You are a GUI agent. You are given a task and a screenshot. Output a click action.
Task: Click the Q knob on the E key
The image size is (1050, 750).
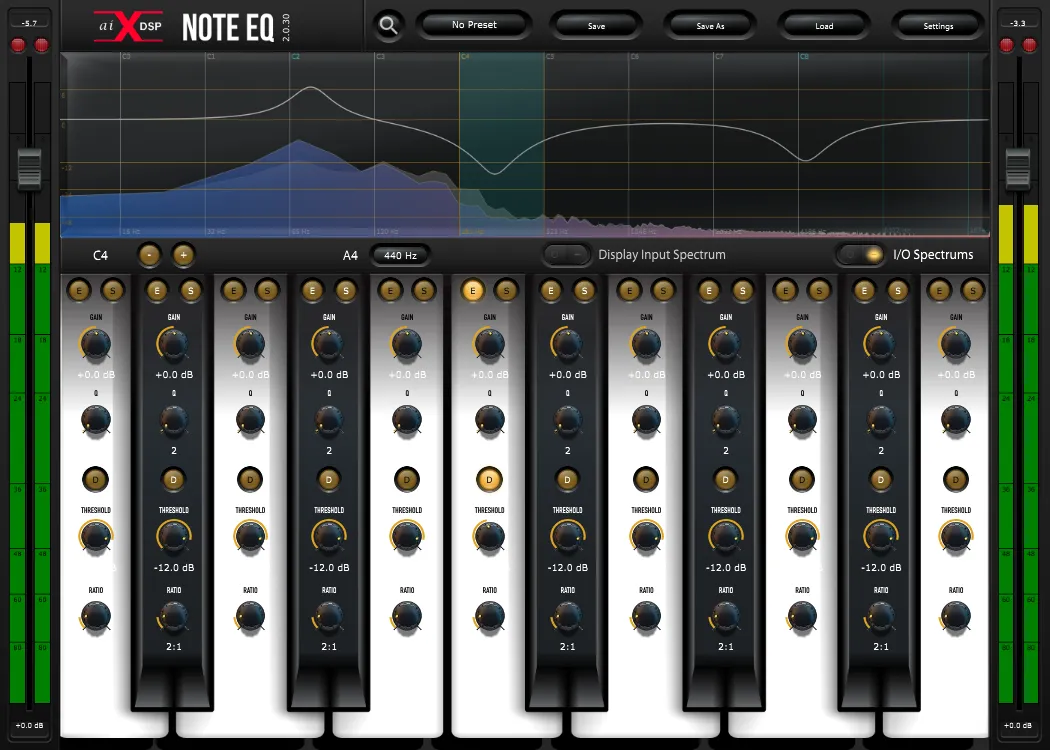point(406,421)
